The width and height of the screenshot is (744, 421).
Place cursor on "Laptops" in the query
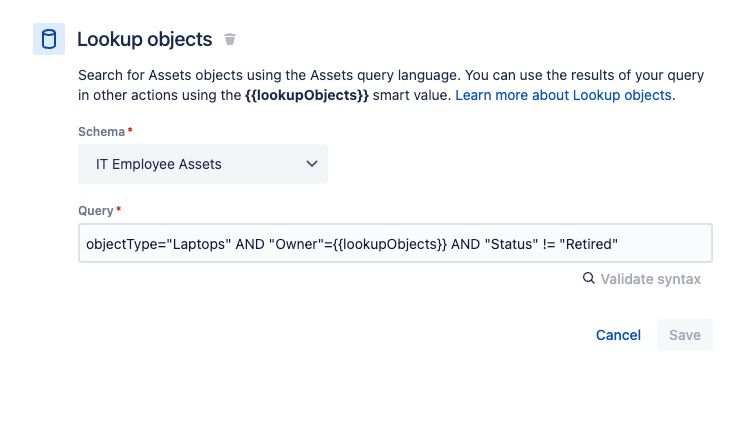click(198, 244)
